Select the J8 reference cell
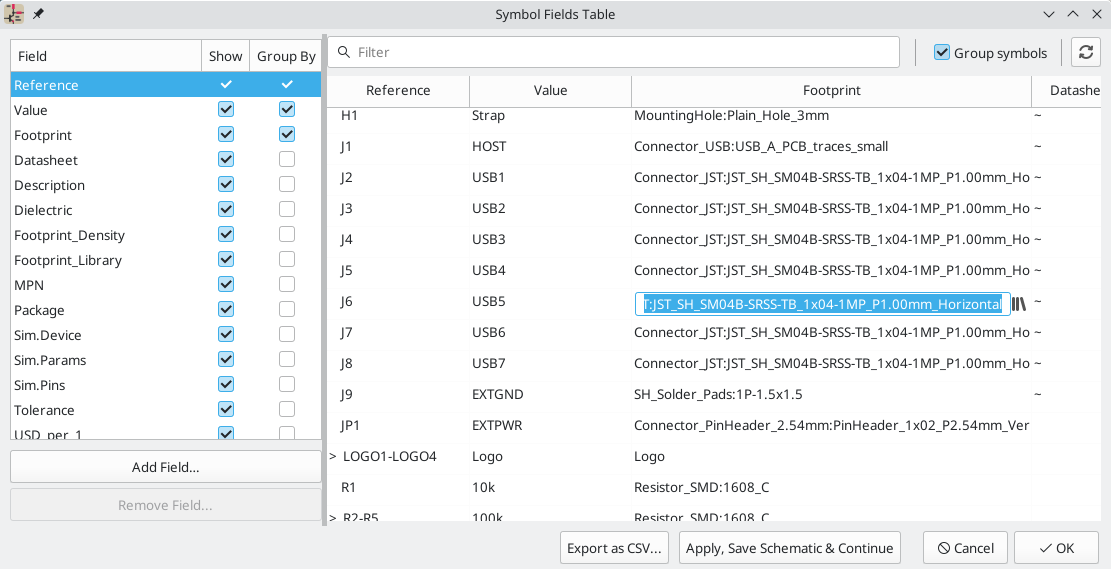The image size is (1111, 569). (x=398, y=363)
